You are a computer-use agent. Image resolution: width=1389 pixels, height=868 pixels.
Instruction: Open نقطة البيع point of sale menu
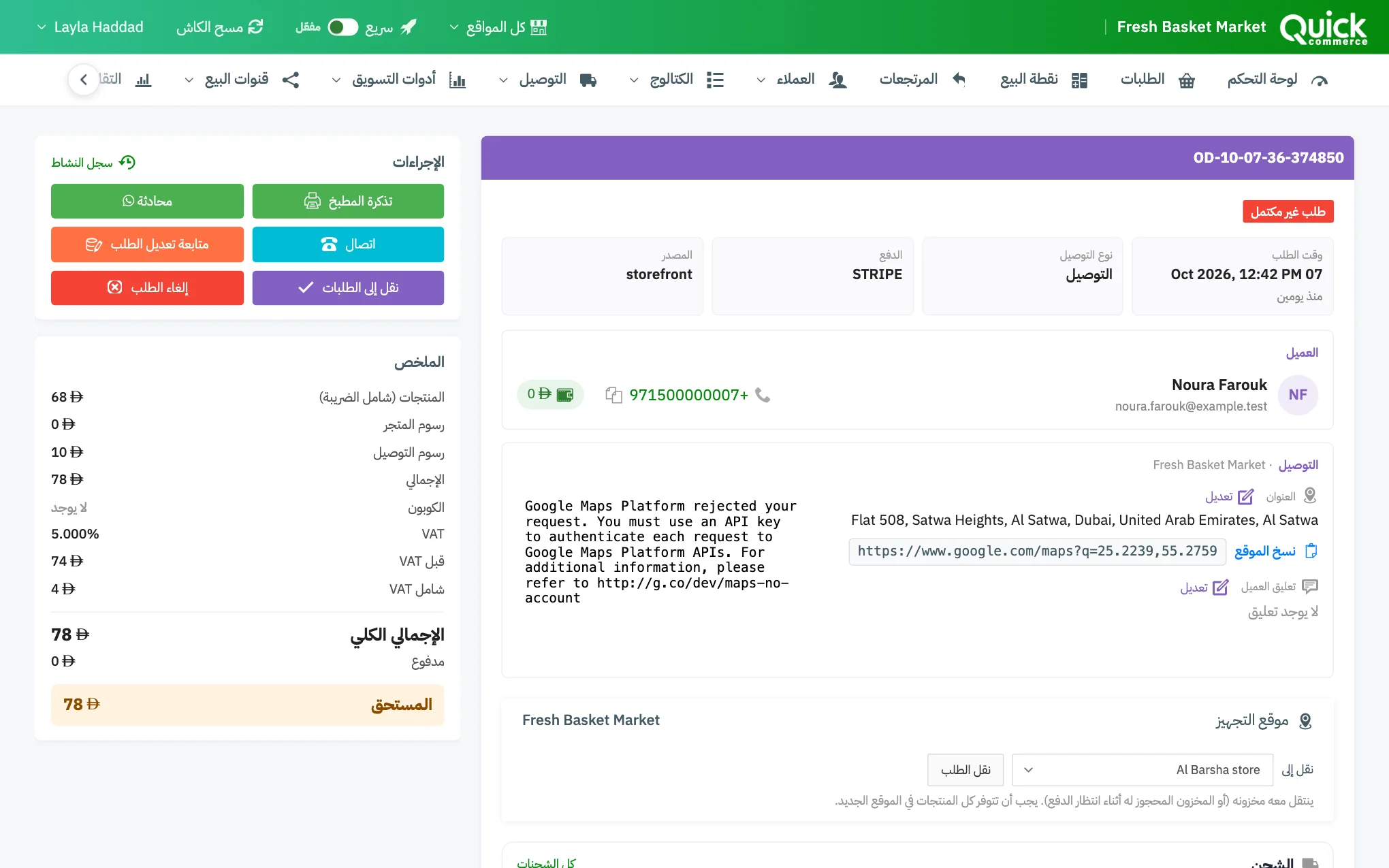point(1044,80)
